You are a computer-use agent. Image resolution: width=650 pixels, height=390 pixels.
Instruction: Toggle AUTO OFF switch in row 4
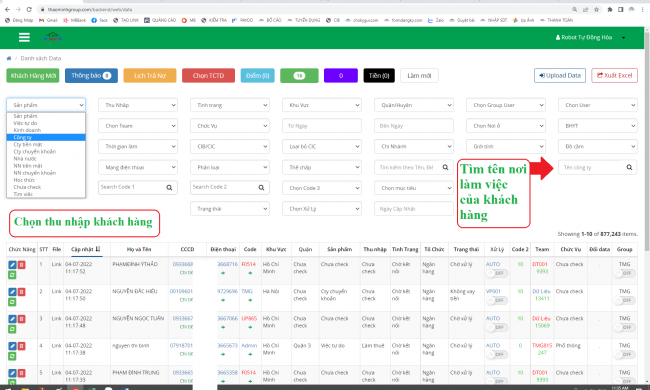pos(497,355)
